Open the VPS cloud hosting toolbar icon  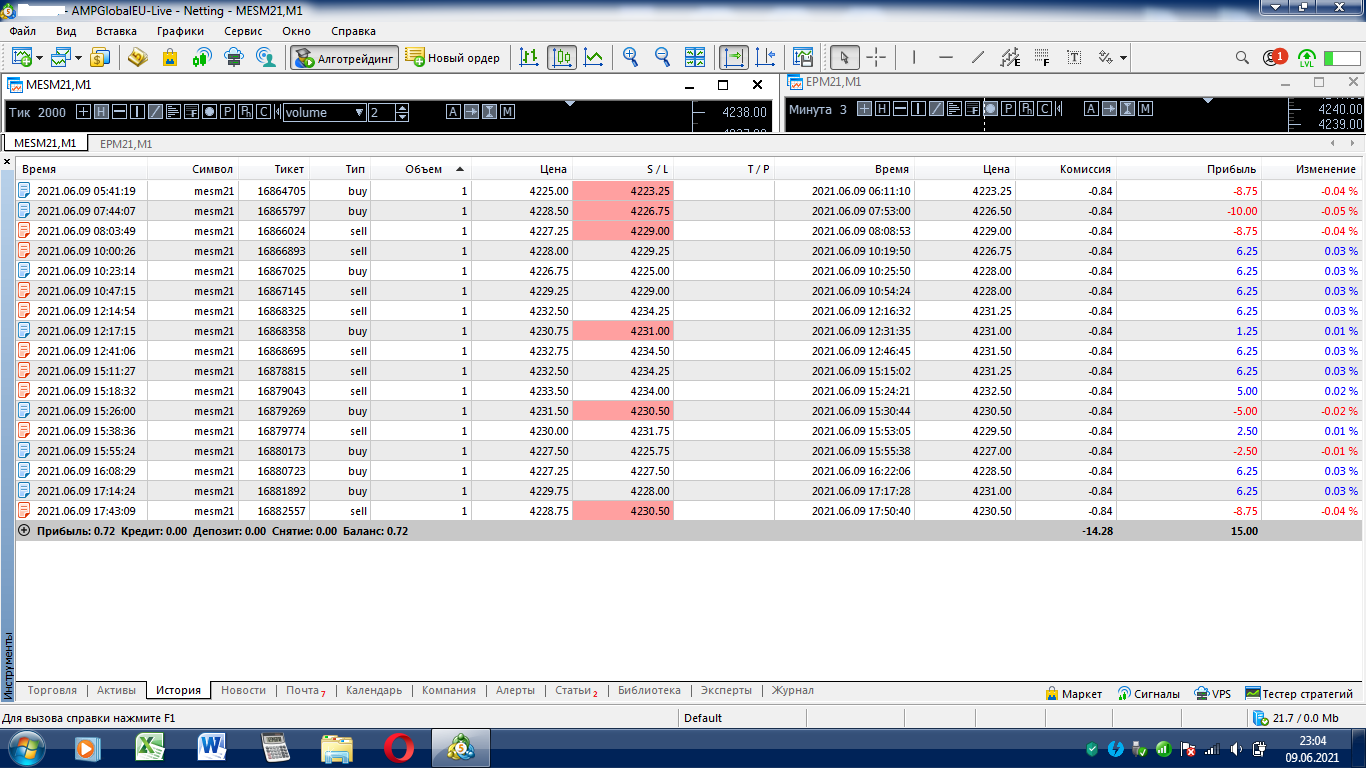coord(234,57)
